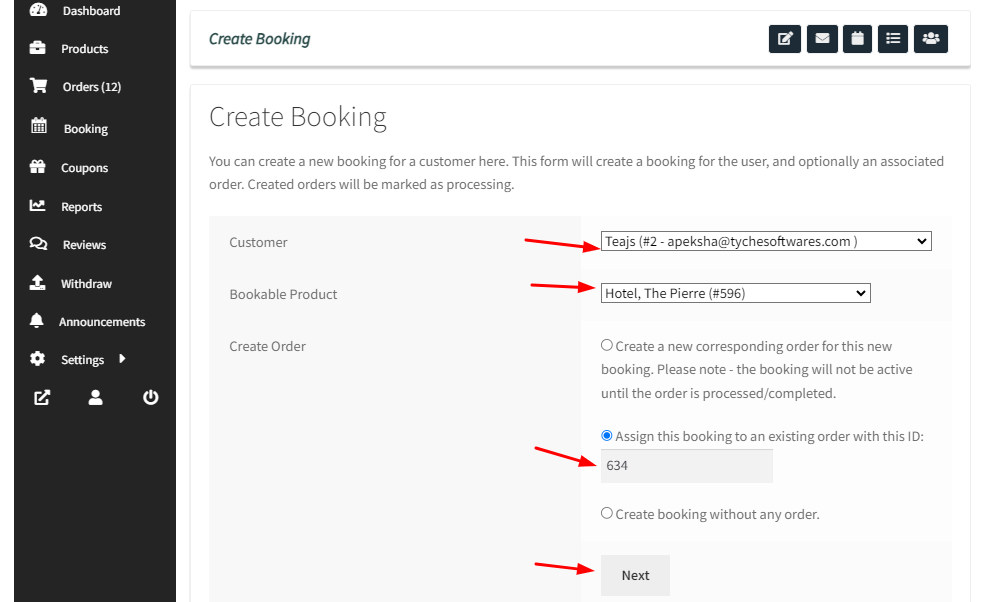Open the Customer dropdown
The width and height of the screenshot is (988, 602).
pyautogui.click(x=766, y=241)
